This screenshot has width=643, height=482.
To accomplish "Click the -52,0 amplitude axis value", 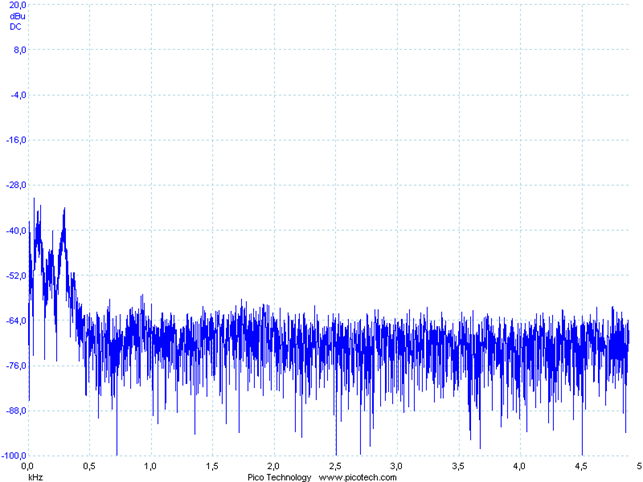I will [x=16, y=276].
